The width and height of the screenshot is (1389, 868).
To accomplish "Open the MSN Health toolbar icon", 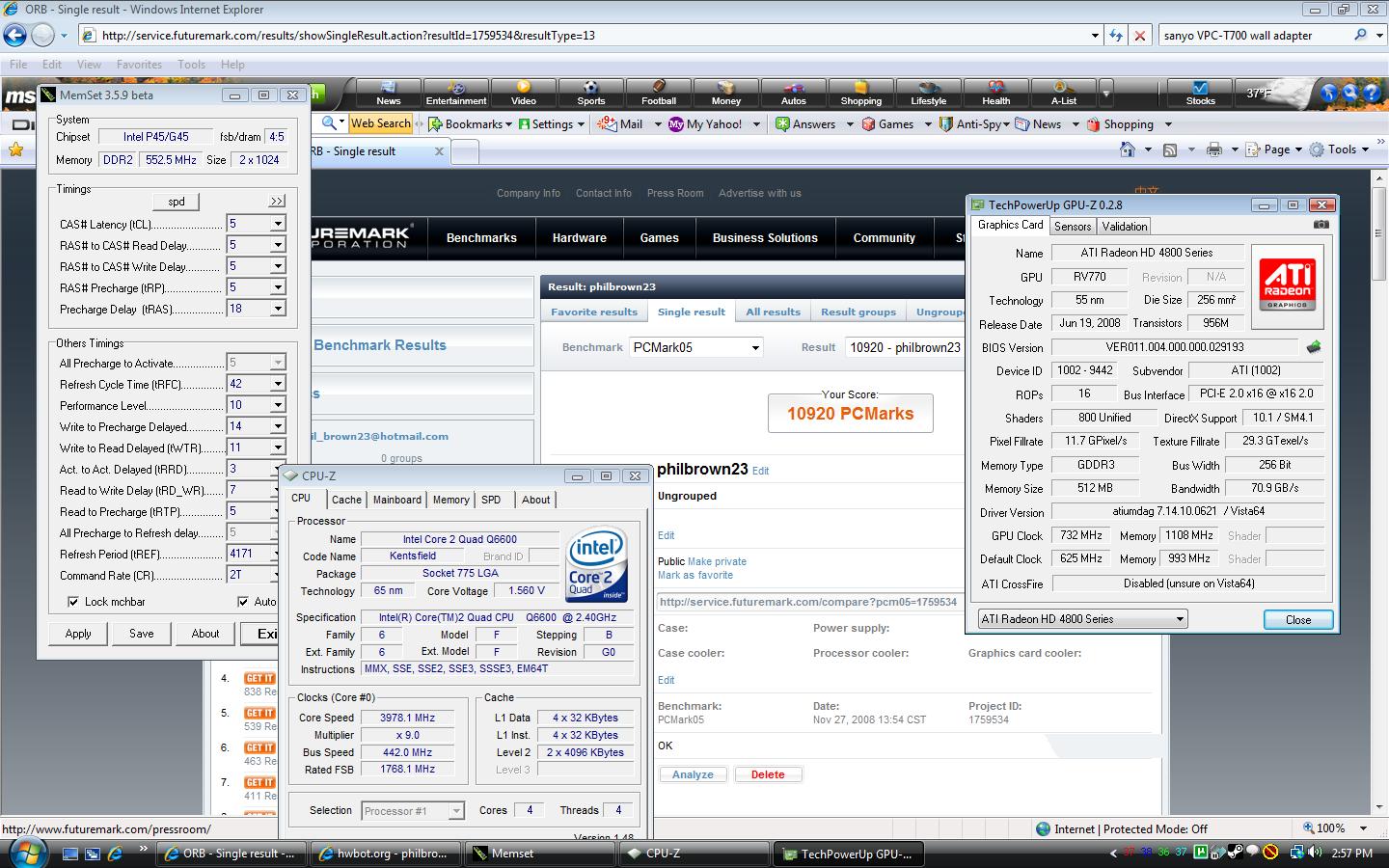I will (x=996, y=94).
